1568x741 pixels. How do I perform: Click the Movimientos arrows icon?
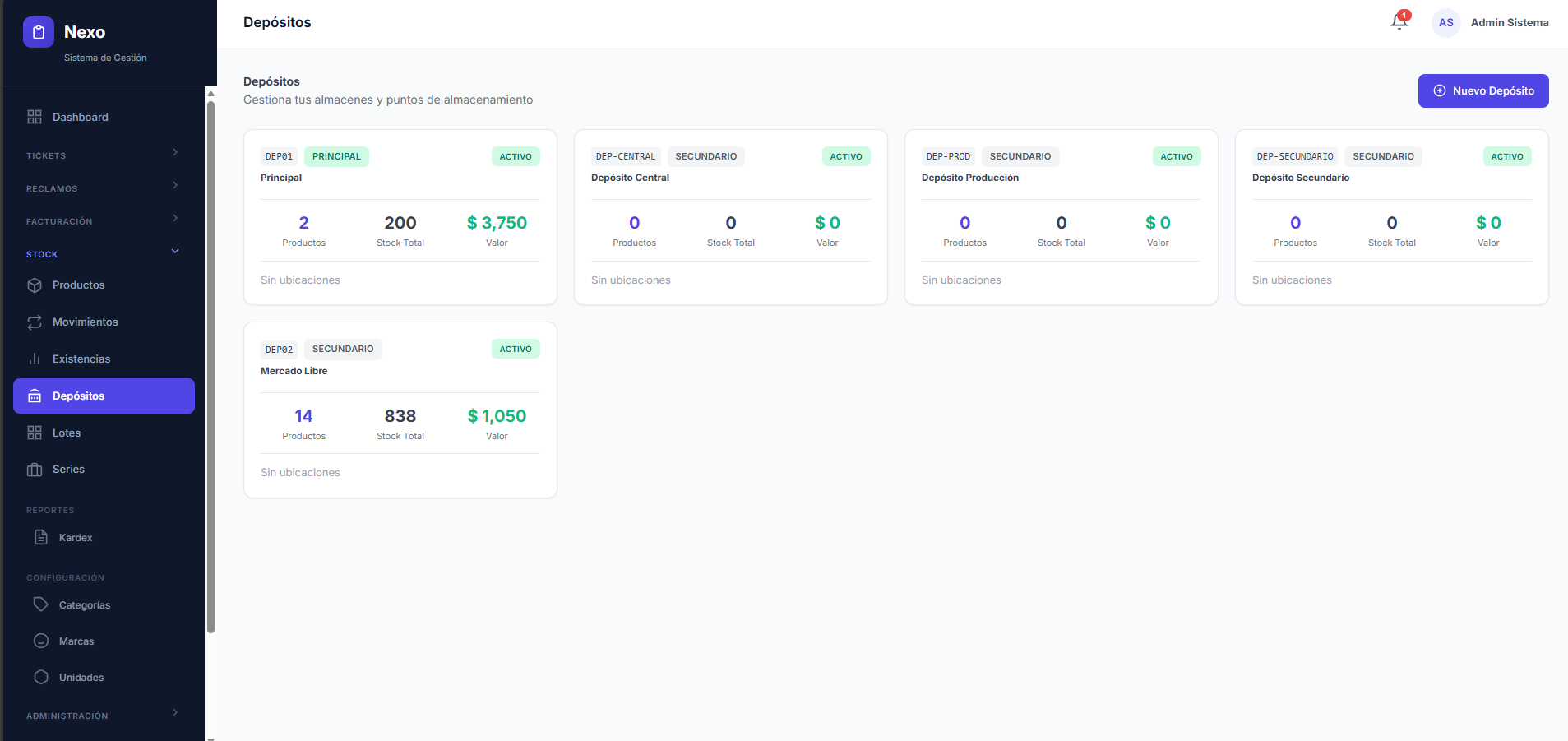[35, 322]
